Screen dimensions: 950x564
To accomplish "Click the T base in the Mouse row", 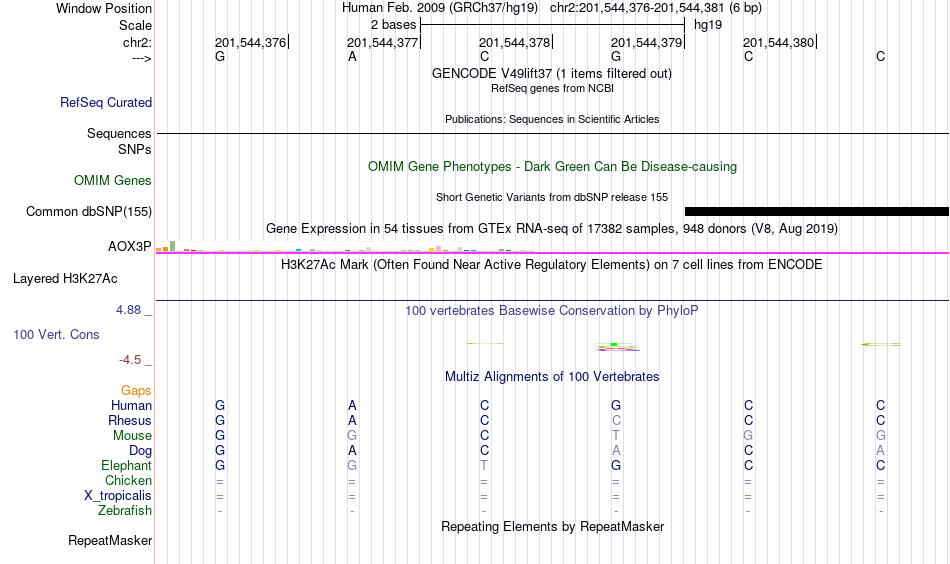I will coord(616,436).
